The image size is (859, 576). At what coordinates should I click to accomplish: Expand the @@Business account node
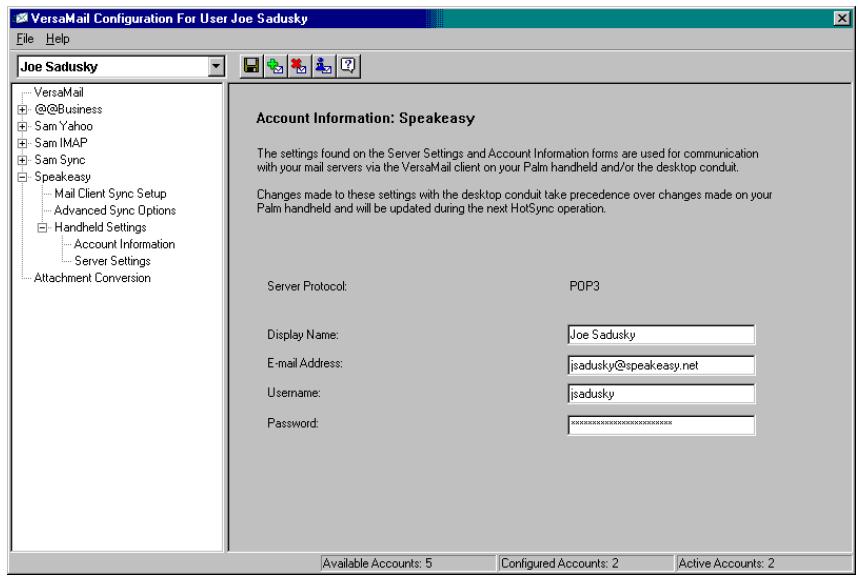point(22,110)
